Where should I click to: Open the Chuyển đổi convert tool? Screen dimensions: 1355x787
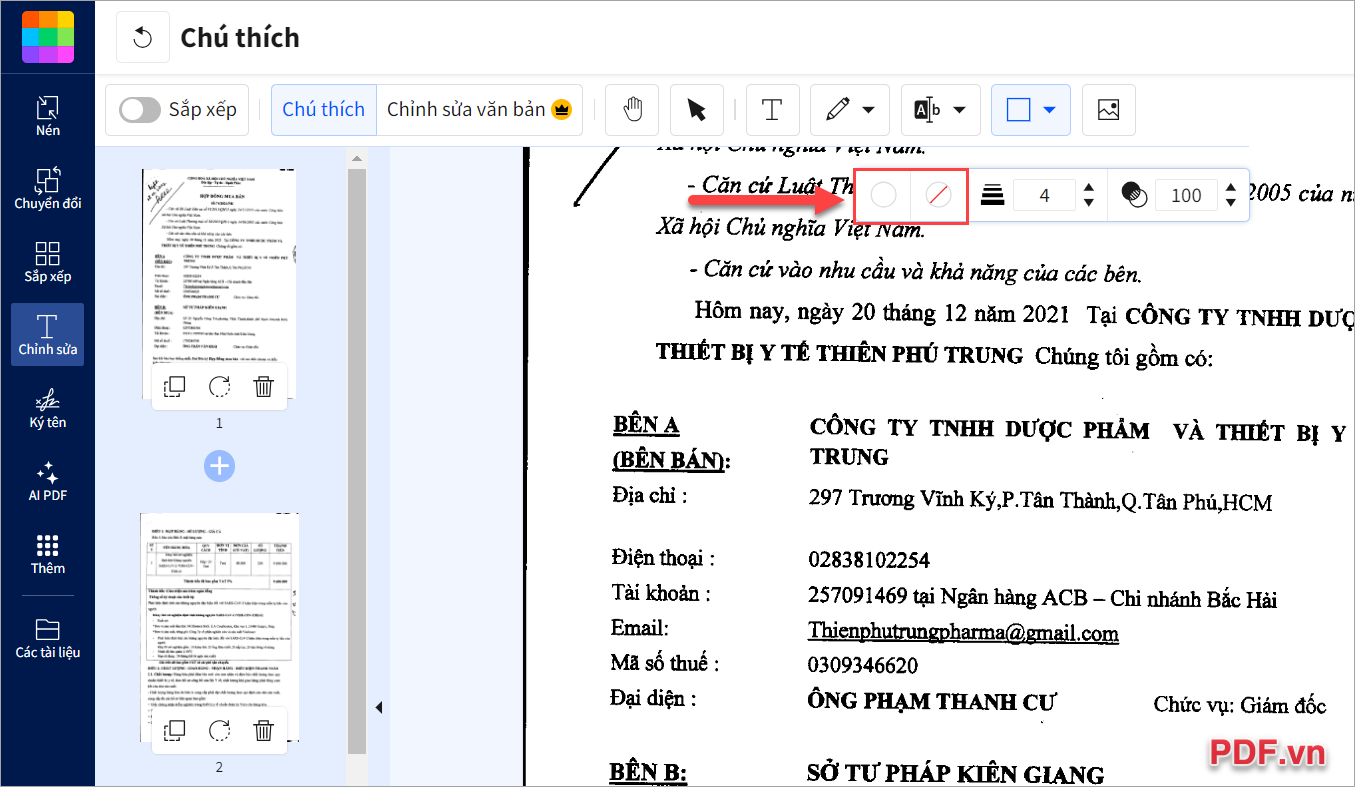coord(47,189)
